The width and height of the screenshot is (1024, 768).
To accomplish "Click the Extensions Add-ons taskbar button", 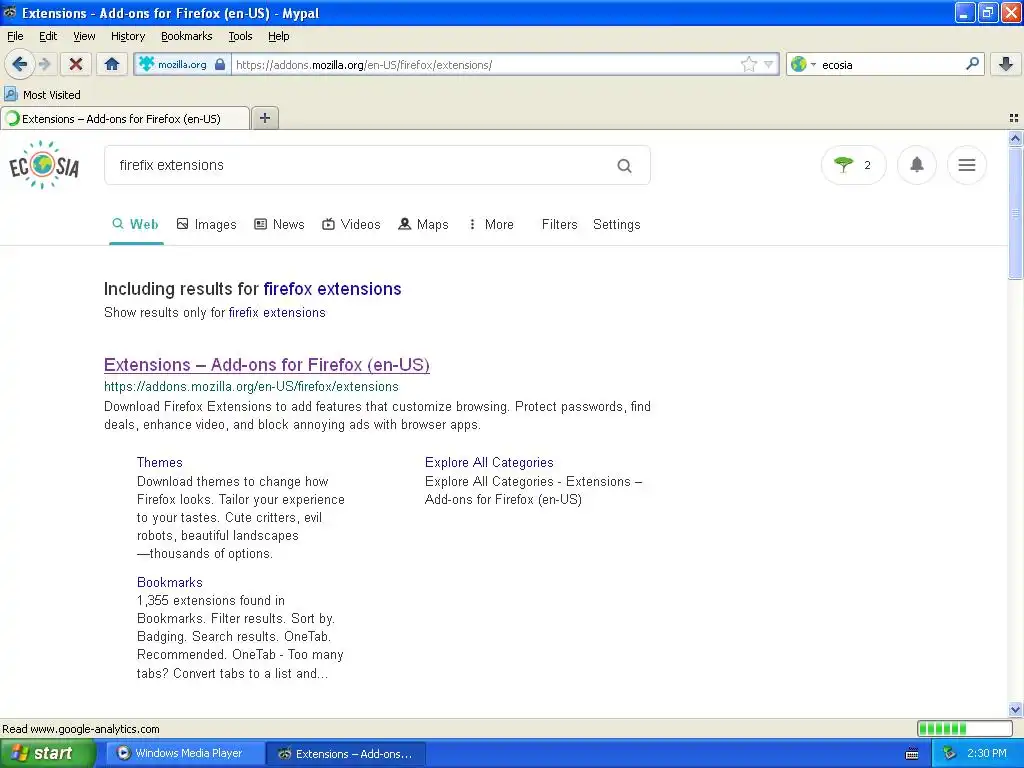I will click(x=347, y=754).
